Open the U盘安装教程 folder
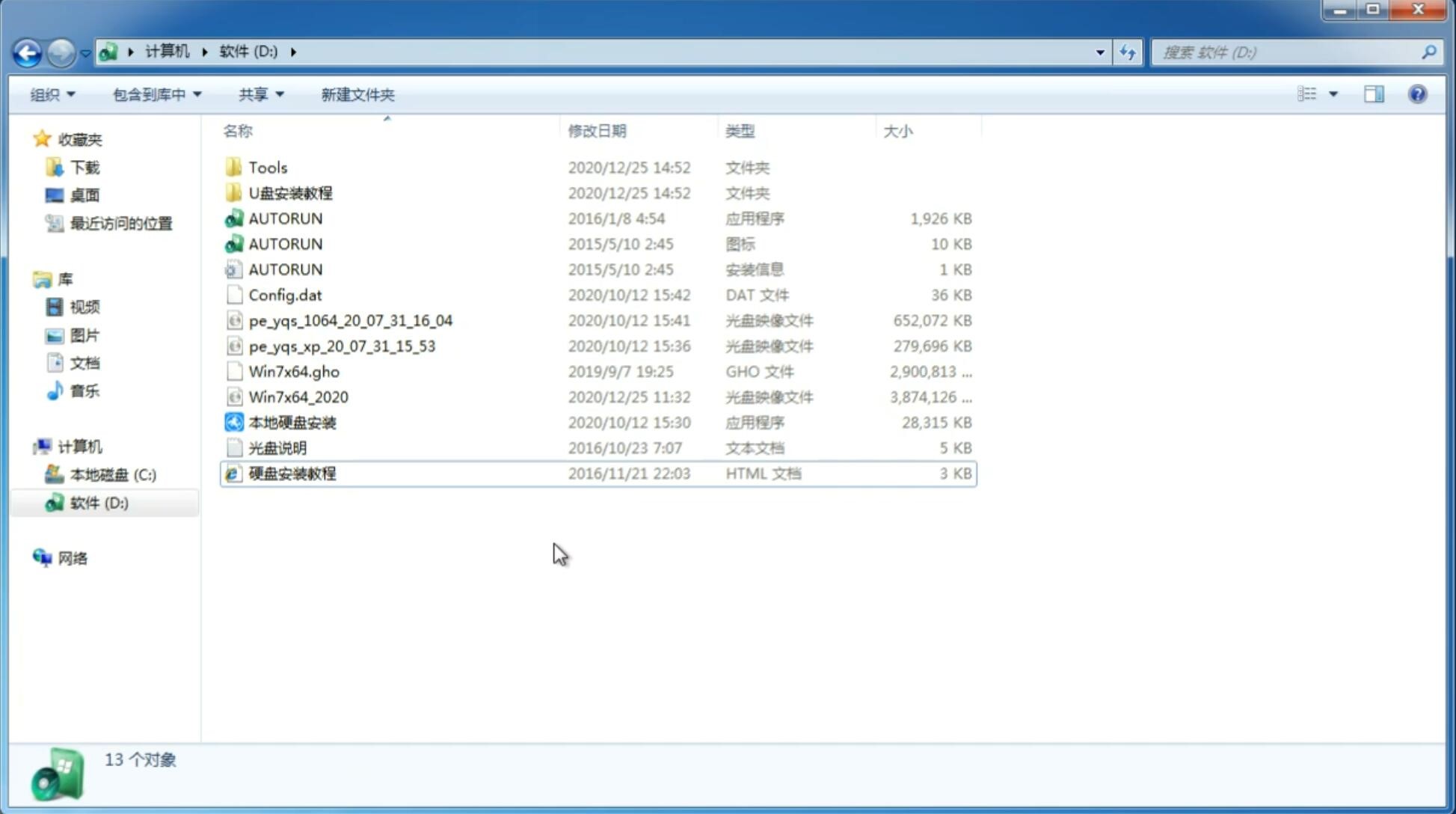Screen dimensions: 1456x814 [x=291, y=192]
